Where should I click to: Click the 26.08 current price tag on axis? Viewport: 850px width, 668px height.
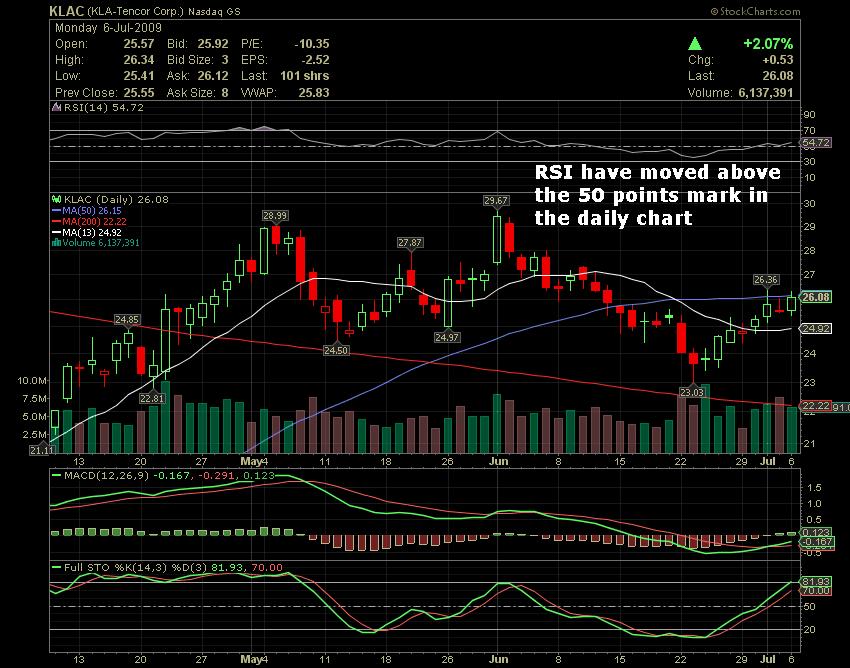tap(816, 297)
